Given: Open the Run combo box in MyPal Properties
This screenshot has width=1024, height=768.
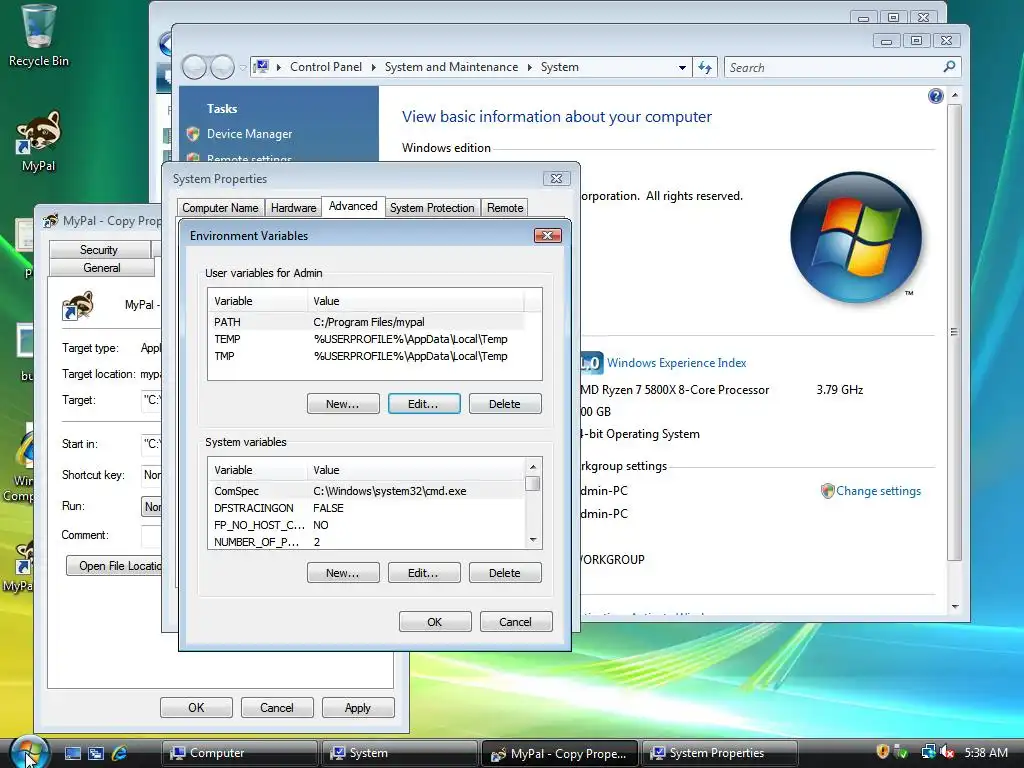Looking at the screenshot, I should pos(152,507).
